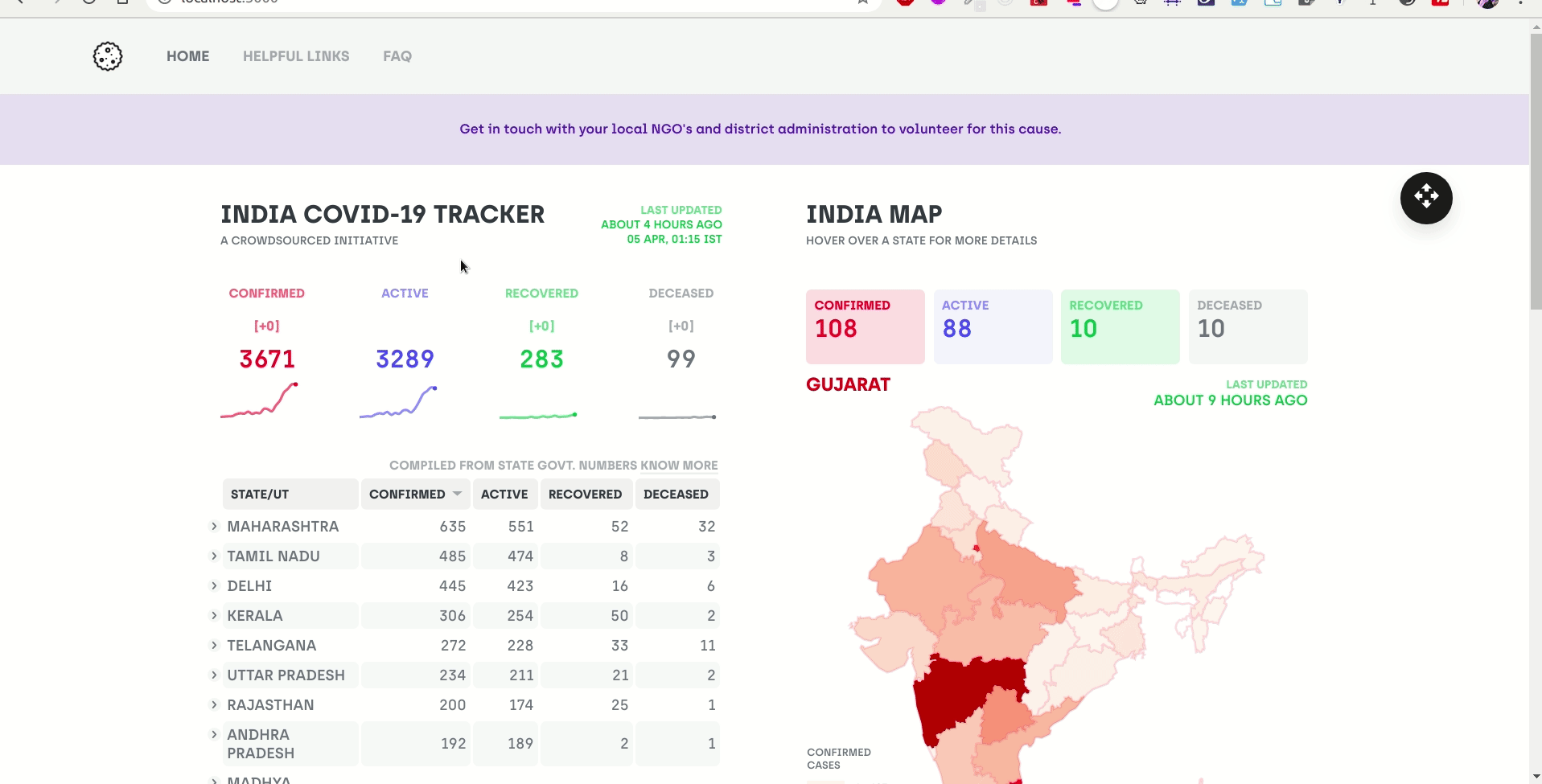Expand the Kerala row chevron
1542x784 pixels.
214,615
